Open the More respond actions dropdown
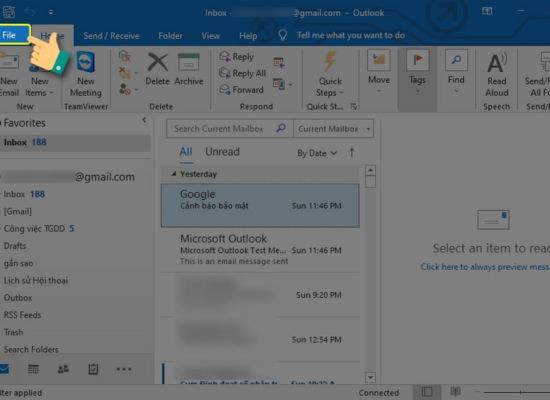The image size is (550, 400). (282, 84)
